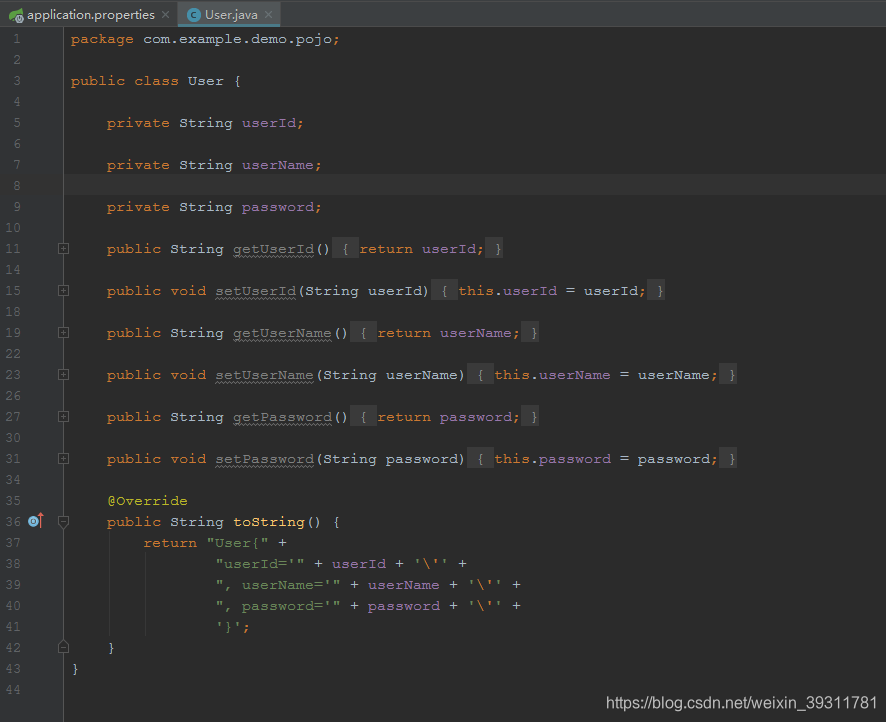Place cursor on empty highlighted line 8
Viewport: 886px width, 722px height.
475,185
